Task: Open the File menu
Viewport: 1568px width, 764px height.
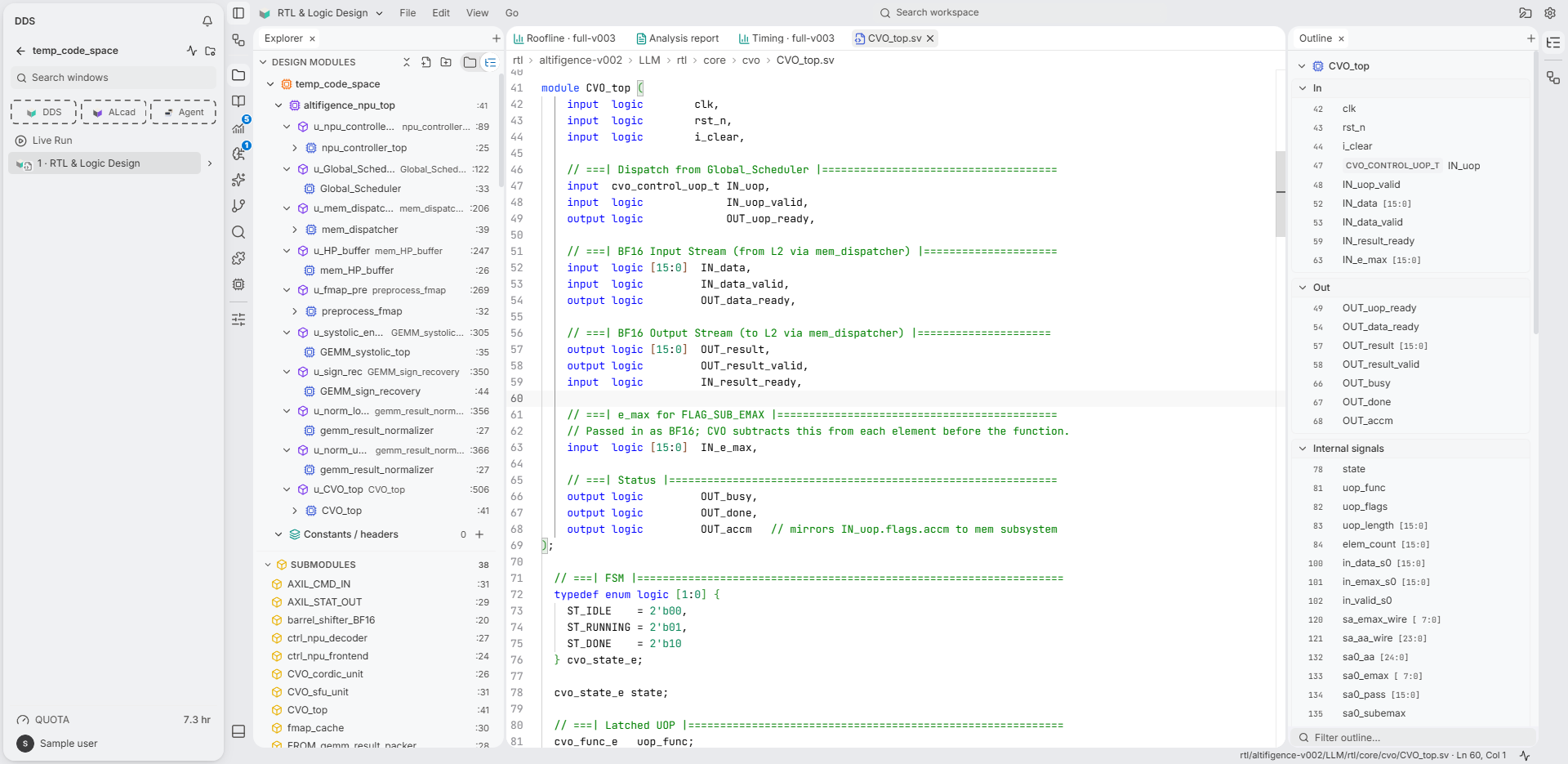Action: point(408,13)
